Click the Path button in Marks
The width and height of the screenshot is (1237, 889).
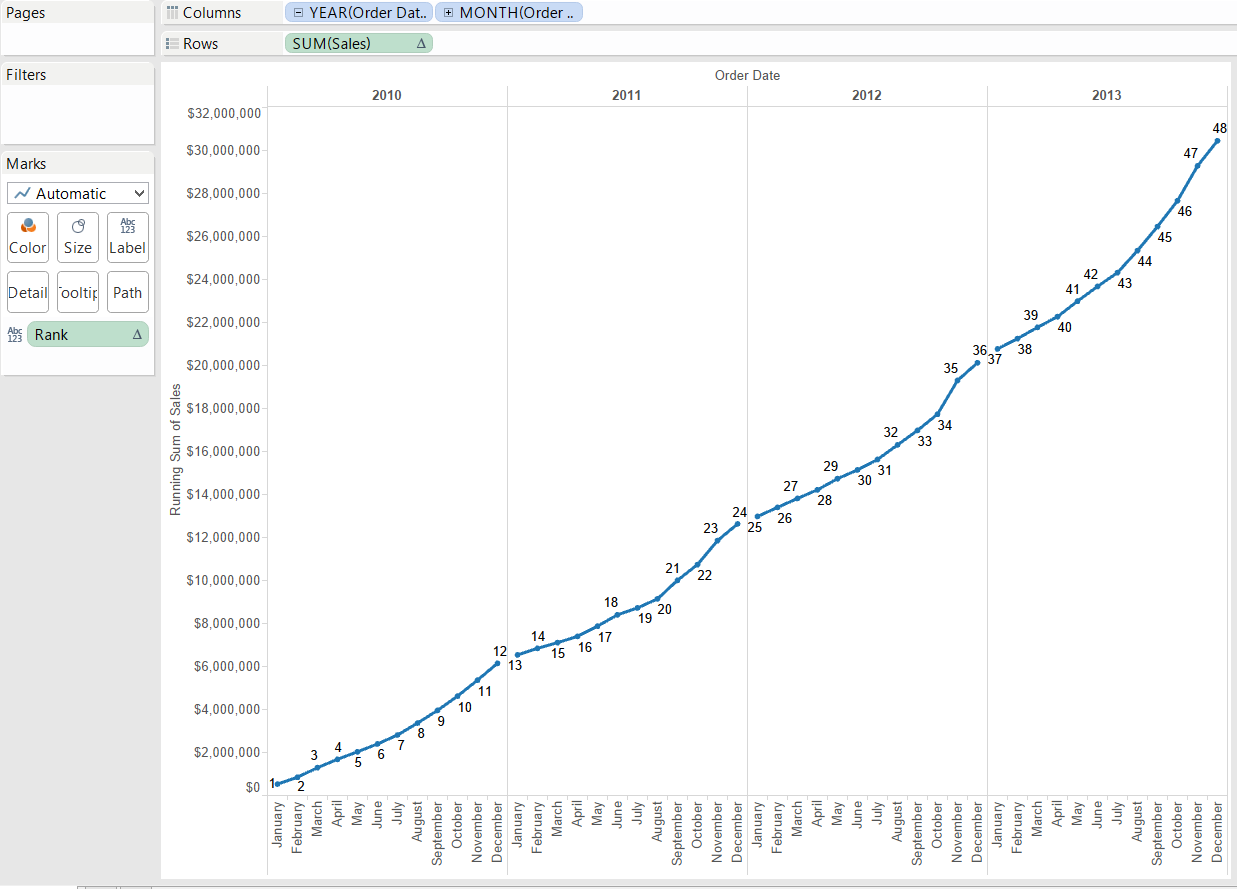(x=127, y=293)
